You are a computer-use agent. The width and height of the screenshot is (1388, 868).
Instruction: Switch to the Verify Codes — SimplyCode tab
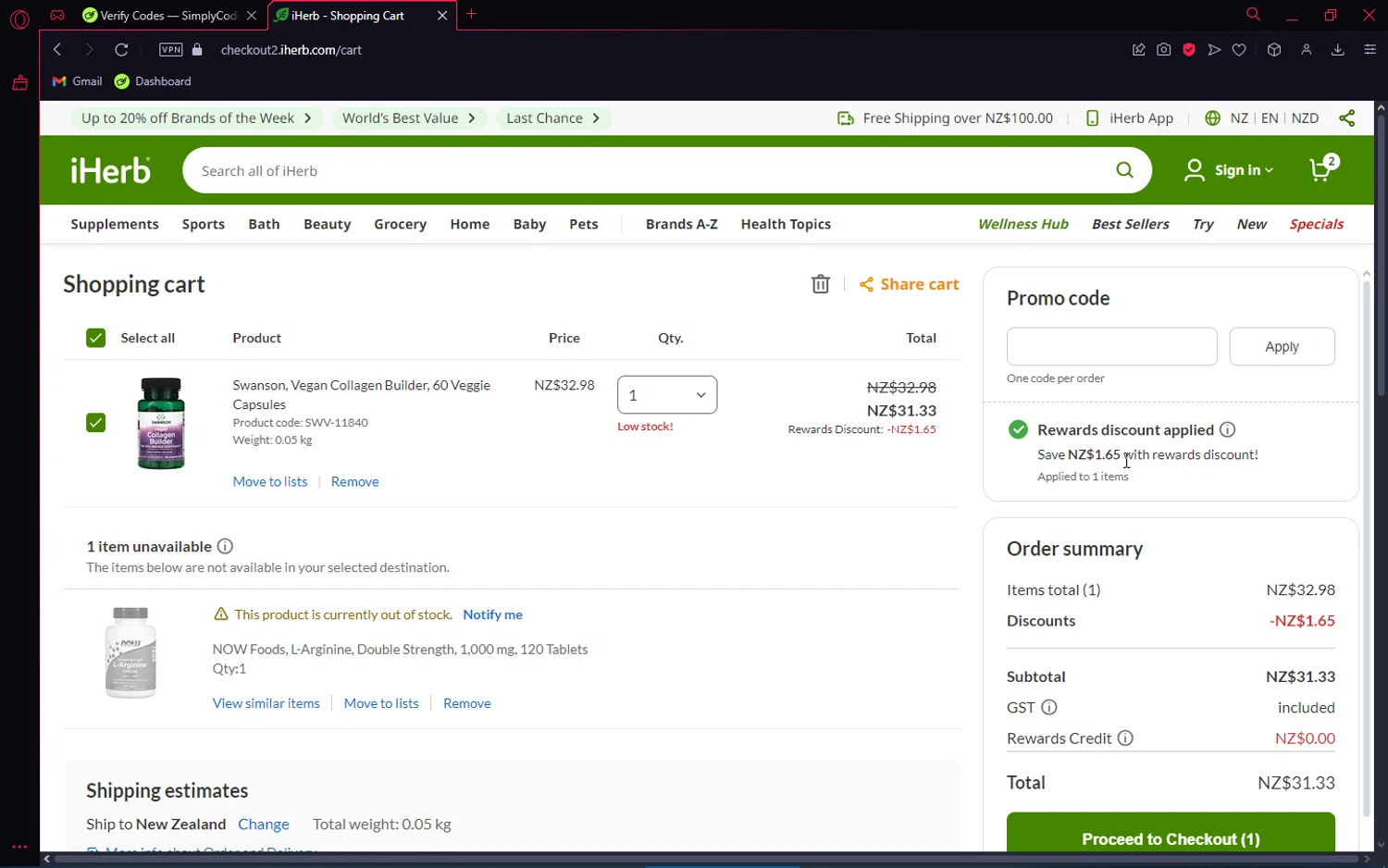(169, 16)
